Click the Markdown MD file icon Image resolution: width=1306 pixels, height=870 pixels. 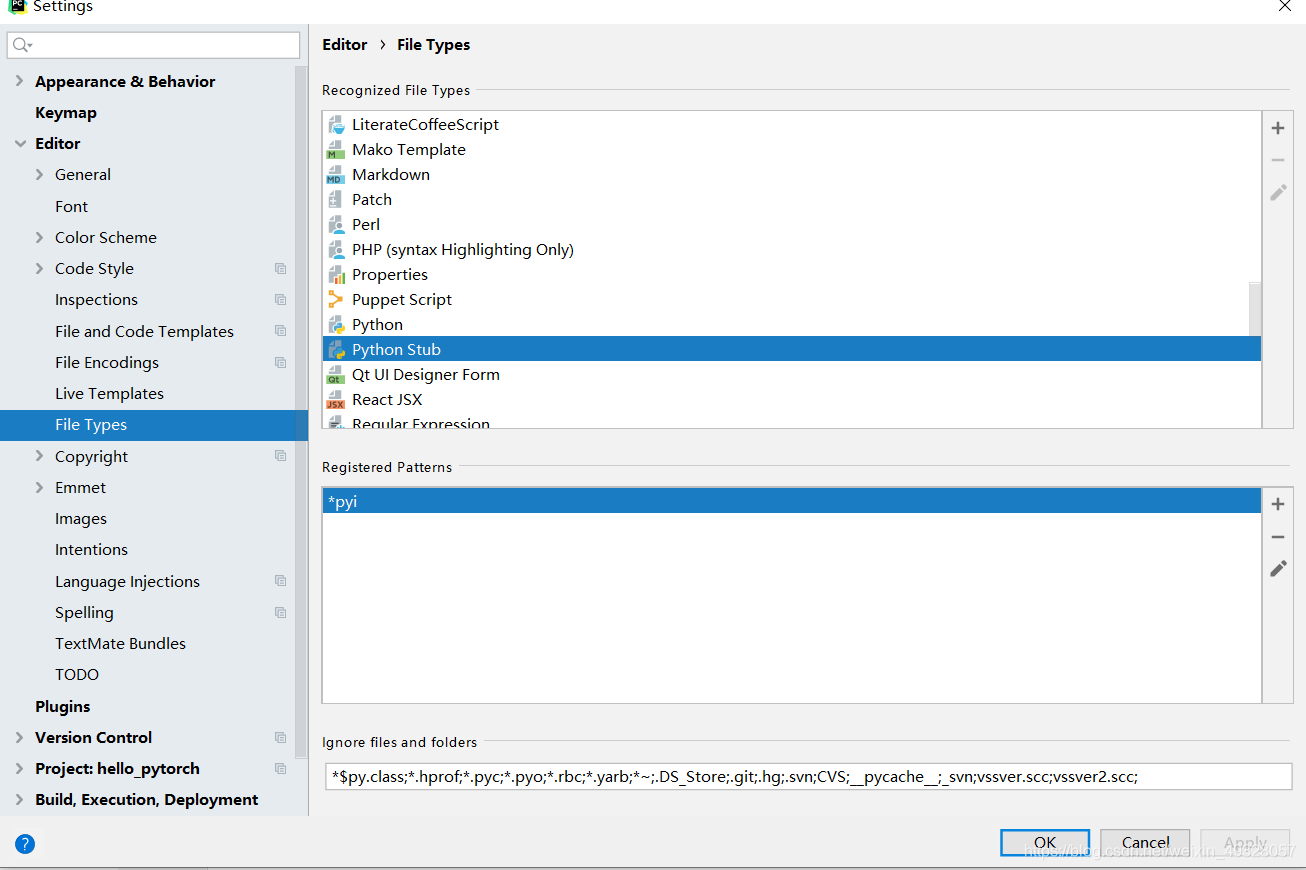coord(336,175)
